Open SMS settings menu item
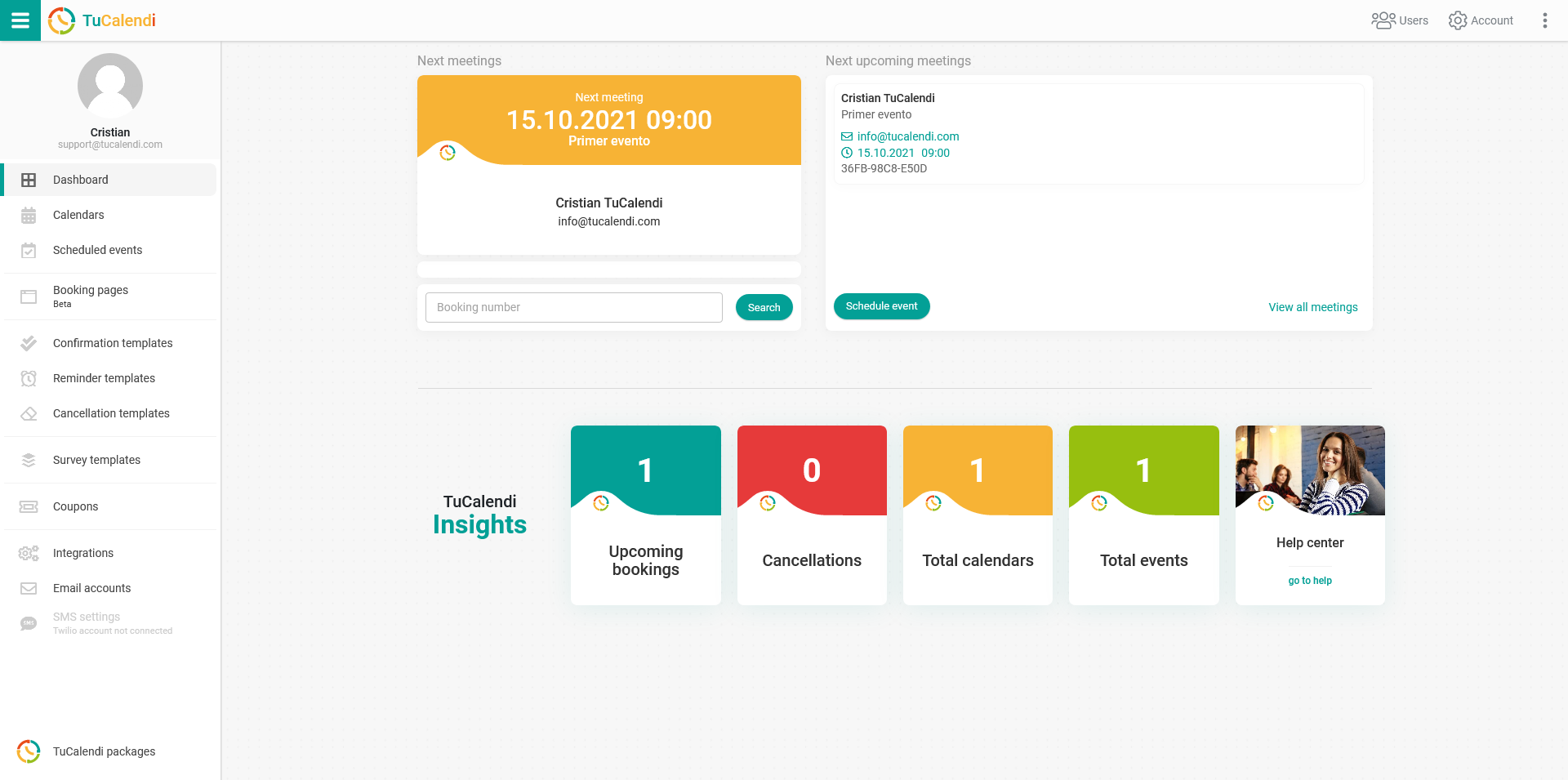 point(109,623)
